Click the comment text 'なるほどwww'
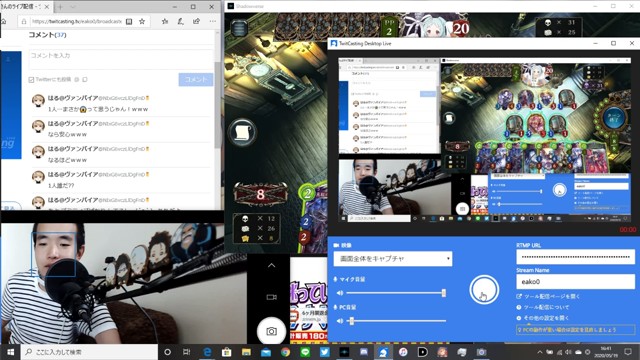Viewport: 640px width, 360px height. pyautogui.click(x=67, y=160)
